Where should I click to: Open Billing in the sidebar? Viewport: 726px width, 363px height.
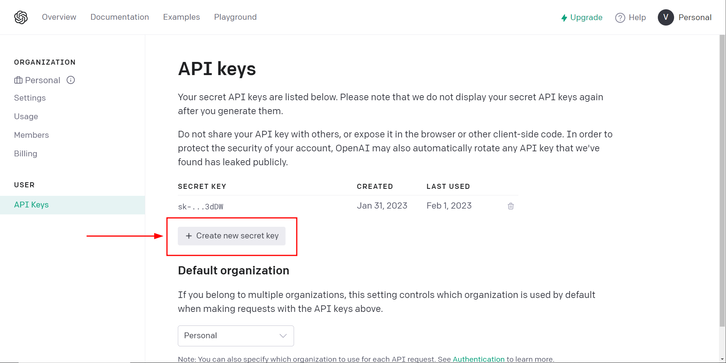[25, 153]
